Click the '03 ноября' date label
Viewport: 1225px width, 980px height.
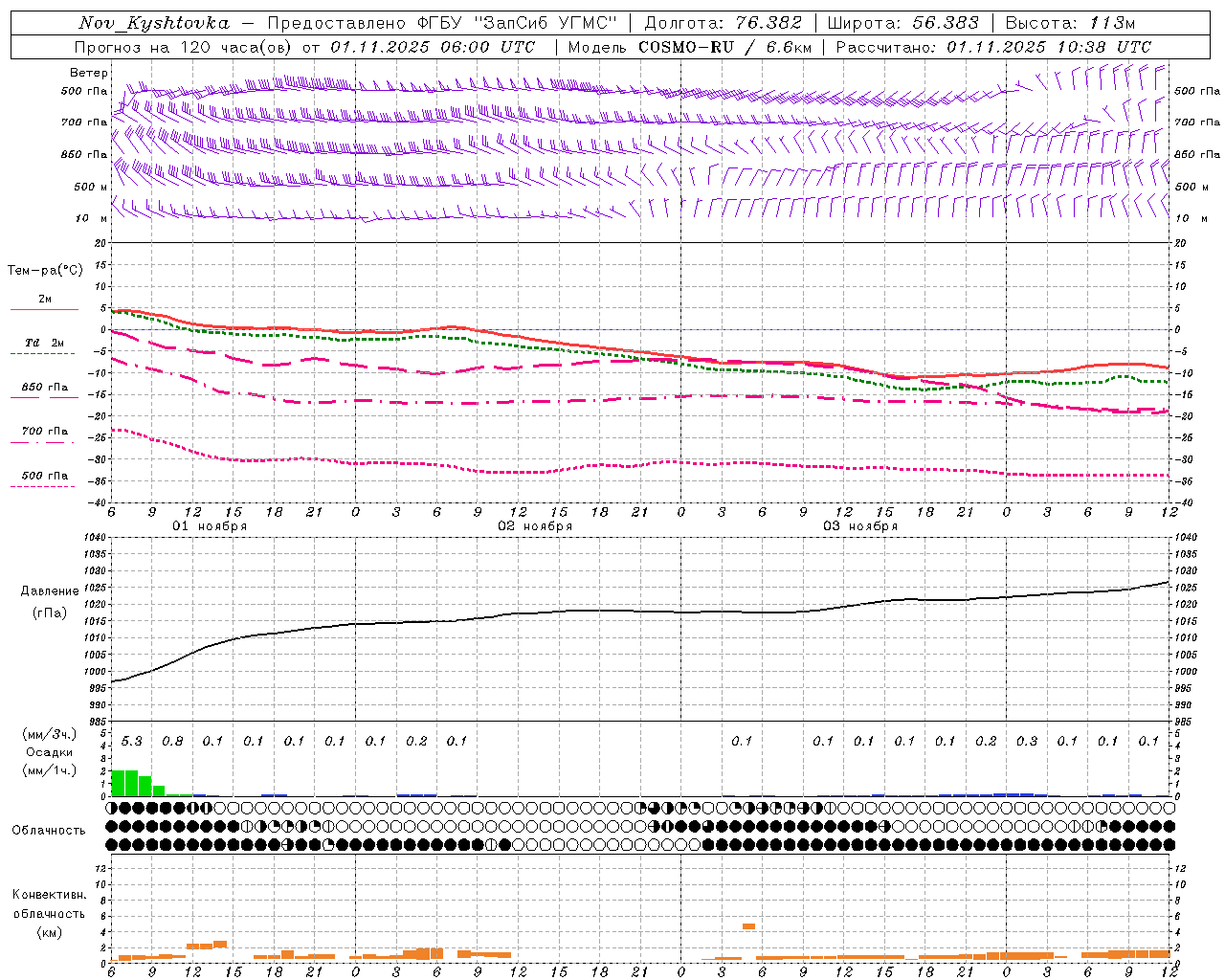tap(860, 526)
